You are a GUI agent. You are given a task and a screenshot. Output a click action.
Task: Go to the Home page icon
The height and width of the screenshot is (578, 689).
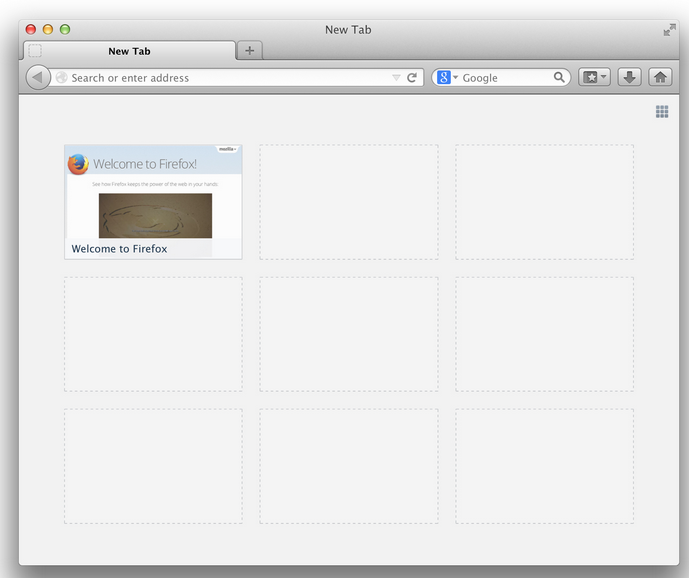click(x=660, y=77)
